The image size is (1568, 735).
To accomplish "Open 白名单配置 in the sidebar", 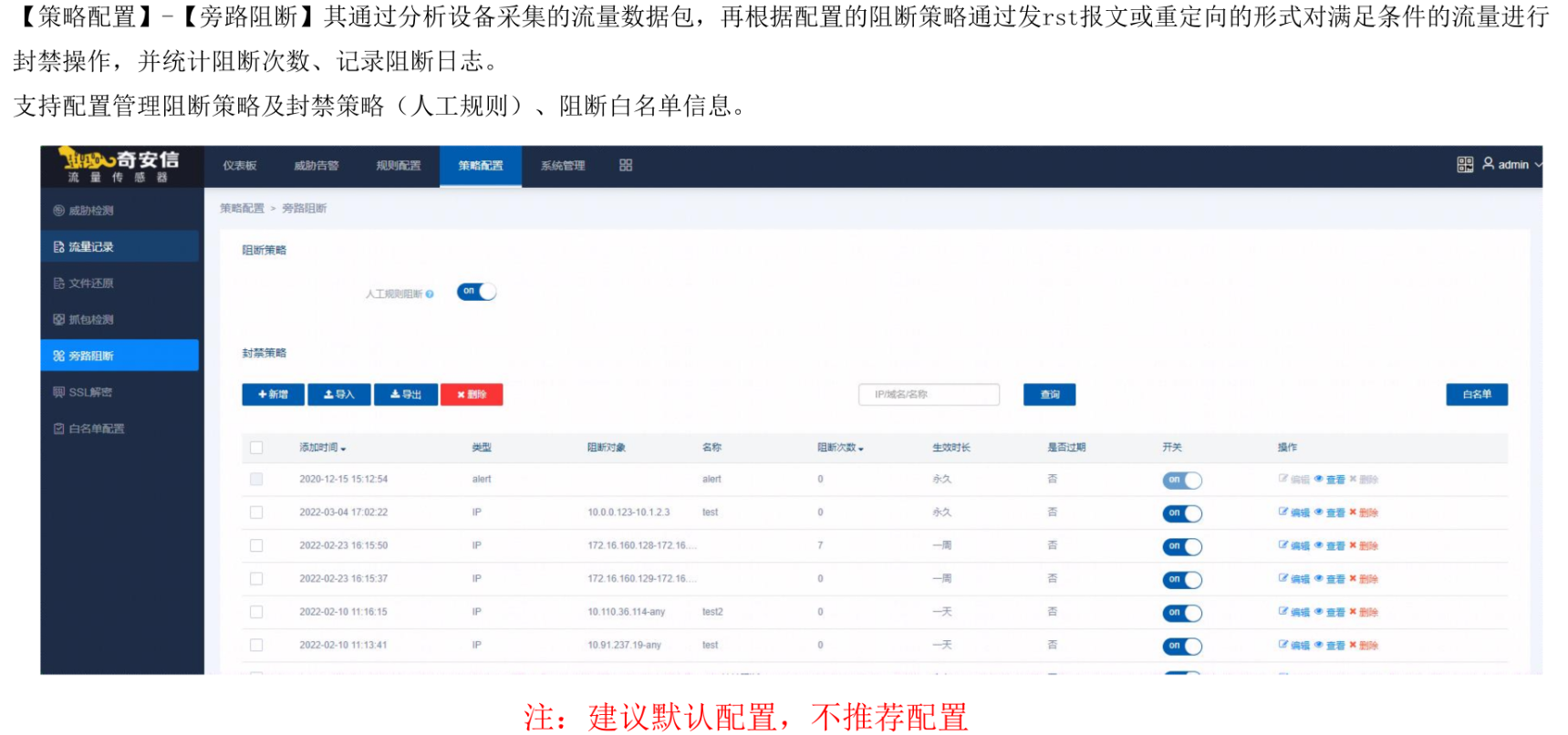I will point(119,429).
